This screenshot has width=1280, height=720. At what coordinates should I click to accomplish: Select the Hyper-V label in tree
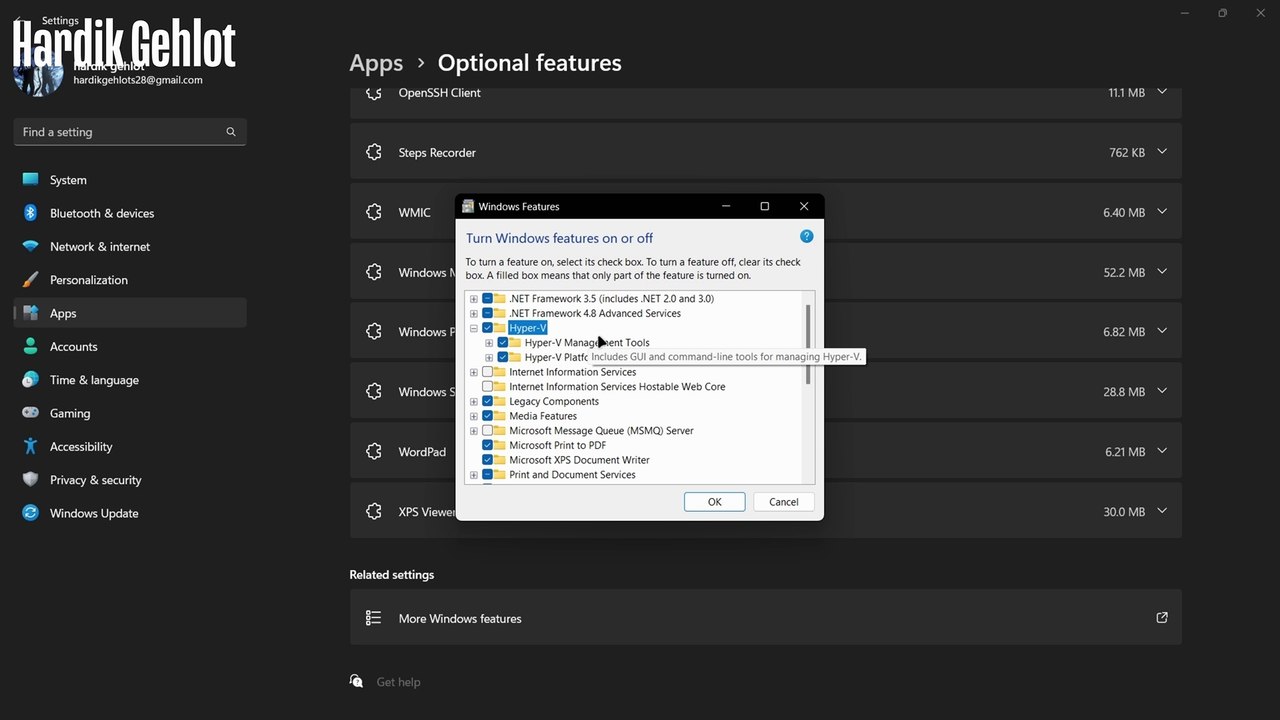528,328
